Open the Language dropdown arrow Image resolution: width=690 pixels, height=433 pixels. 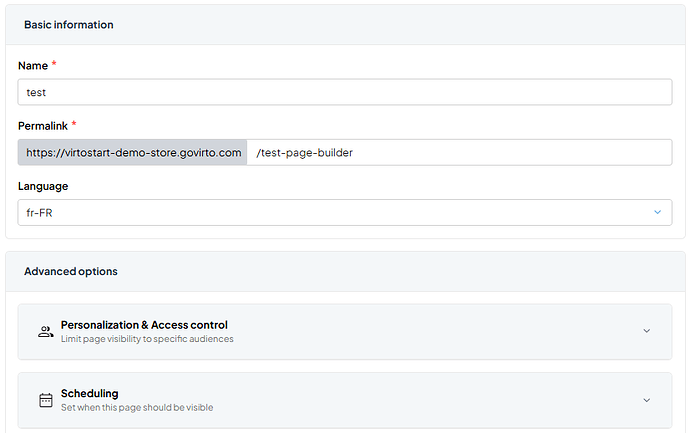[x=657, y=212]
